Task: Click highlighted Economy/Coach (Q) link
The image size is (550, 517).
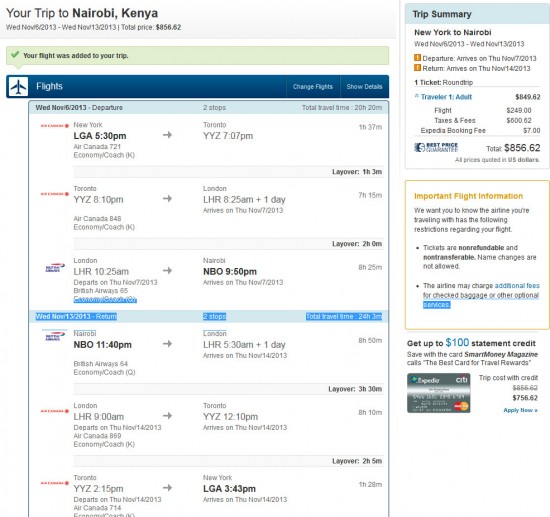Action: [x=105, y=299]
